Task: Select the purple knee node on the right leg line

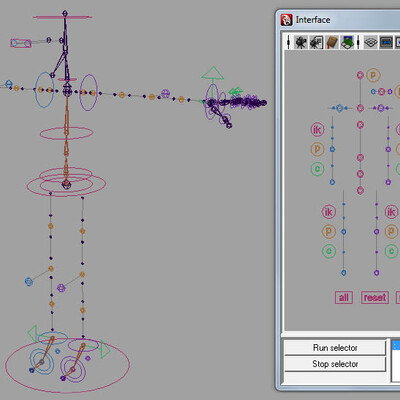Action: tap(376, 231)
